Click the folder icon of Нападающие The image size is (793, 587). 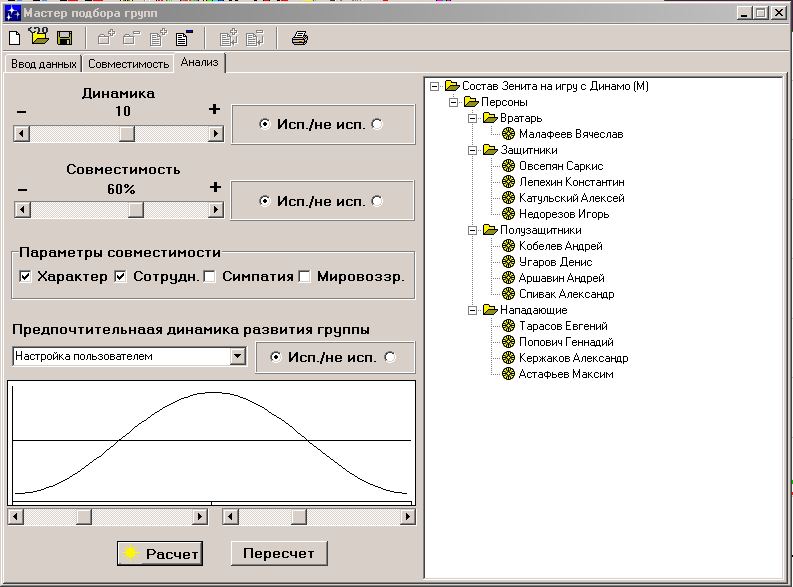click(x=491, y=309)
